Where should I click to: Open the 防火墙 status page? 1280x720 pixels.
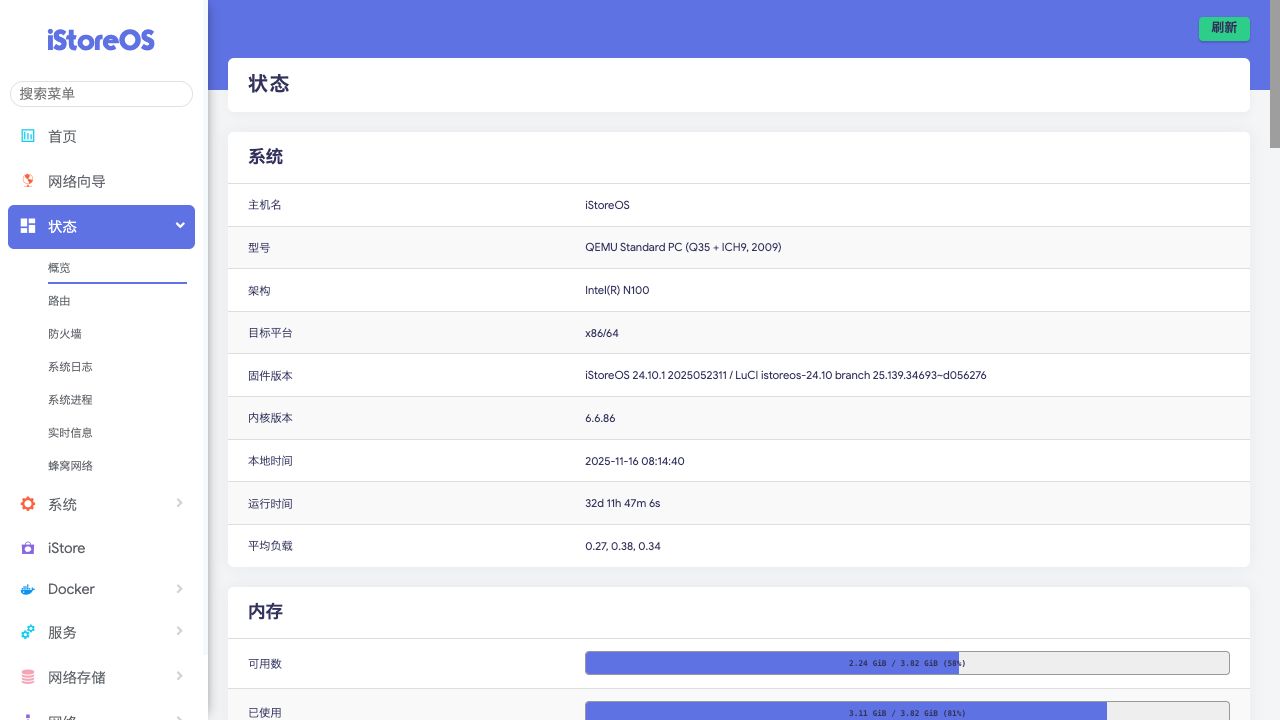tap(65, 334)
